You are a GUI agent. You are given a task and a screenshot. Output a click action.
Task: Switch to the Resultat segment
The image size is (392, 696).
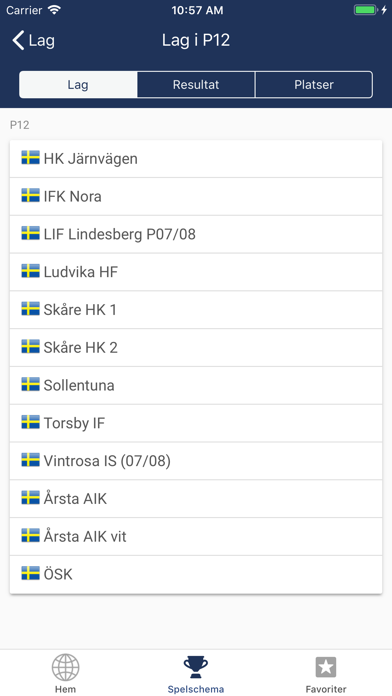pyautogui.click(x=196, y=84)
